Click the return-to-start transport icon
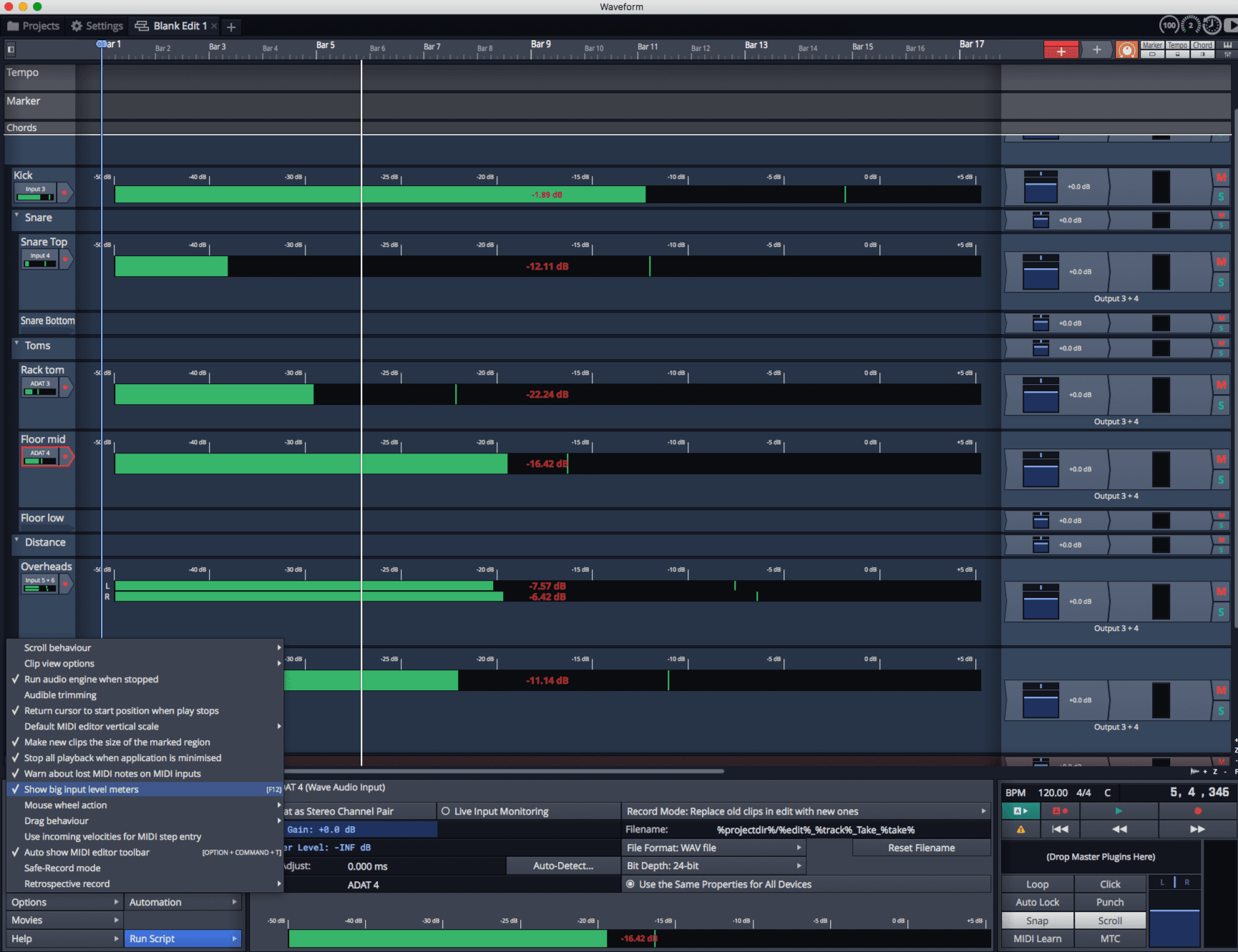The width and height of the screenshot is (1238, 952). 1060,829
